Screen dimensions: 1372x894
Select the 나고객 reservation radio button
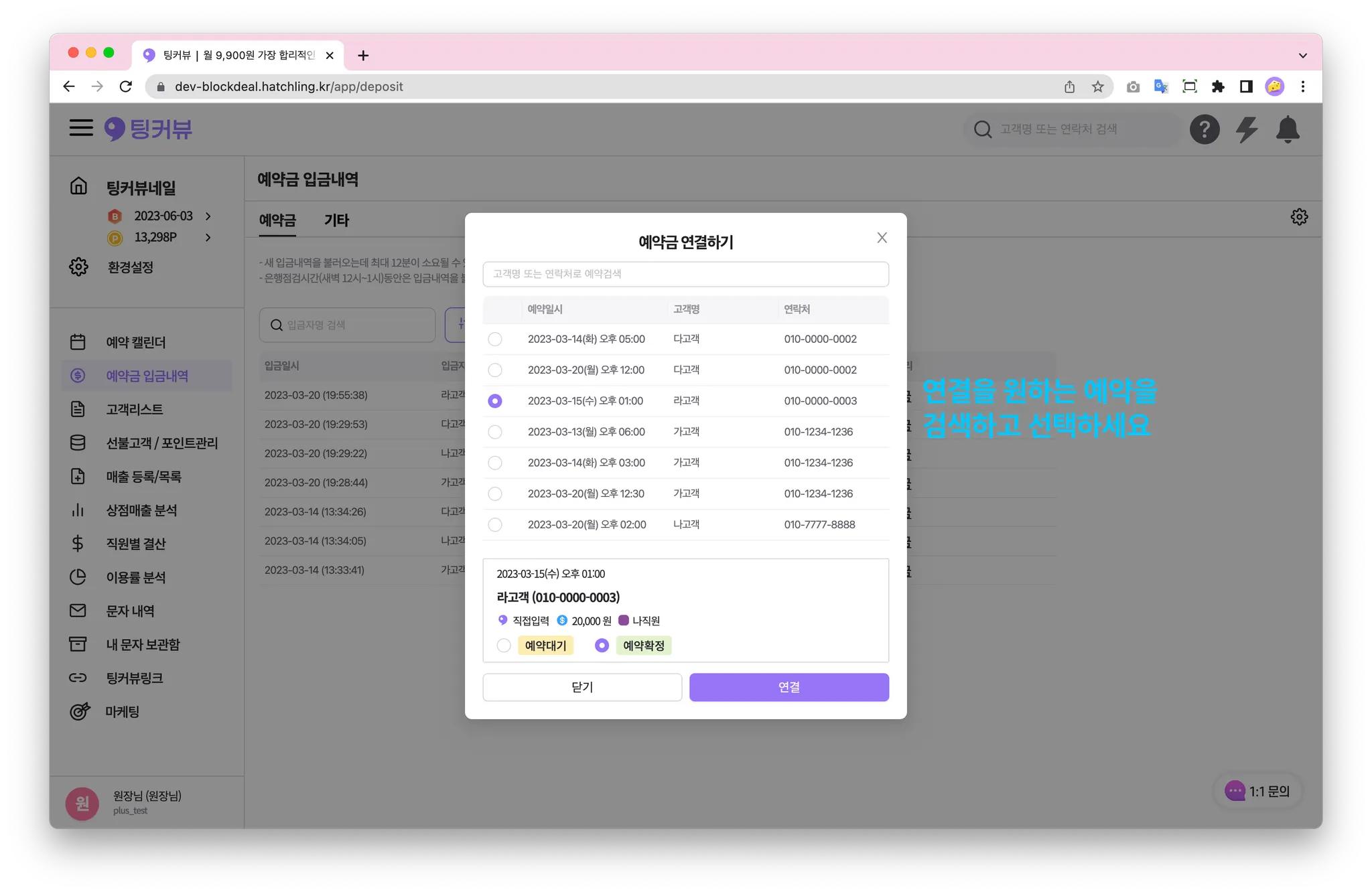point(495,525)
